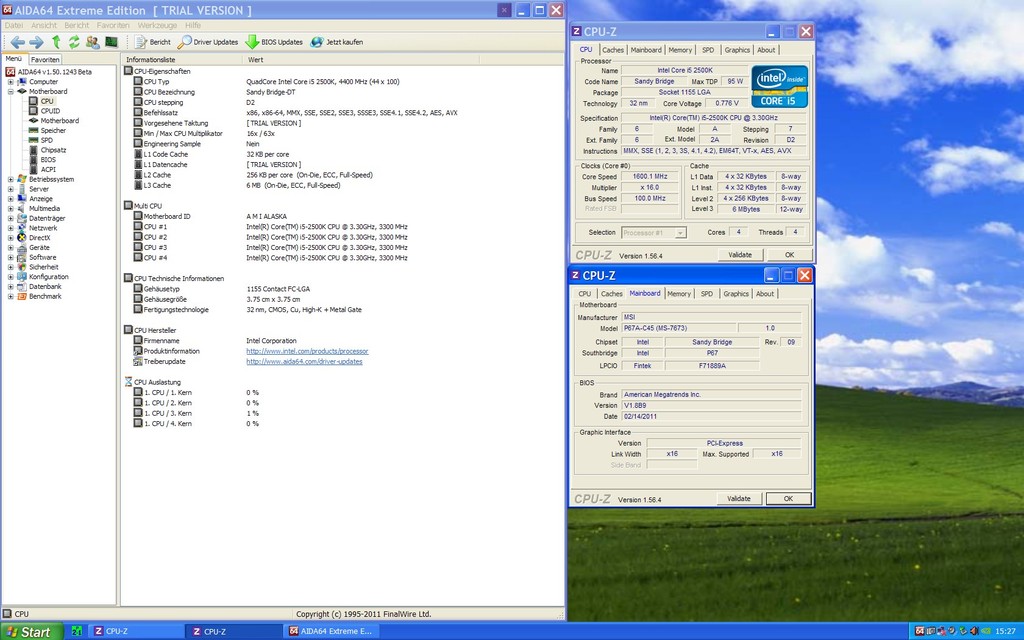
Task: Expand the Software tree node
Action: tap(10, 257)
